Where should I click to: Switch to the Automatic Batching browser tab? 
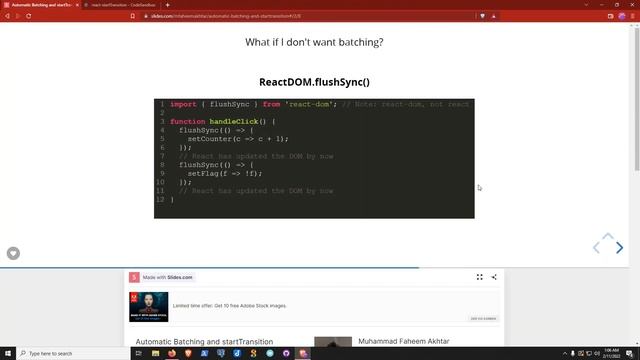[41, 5]
